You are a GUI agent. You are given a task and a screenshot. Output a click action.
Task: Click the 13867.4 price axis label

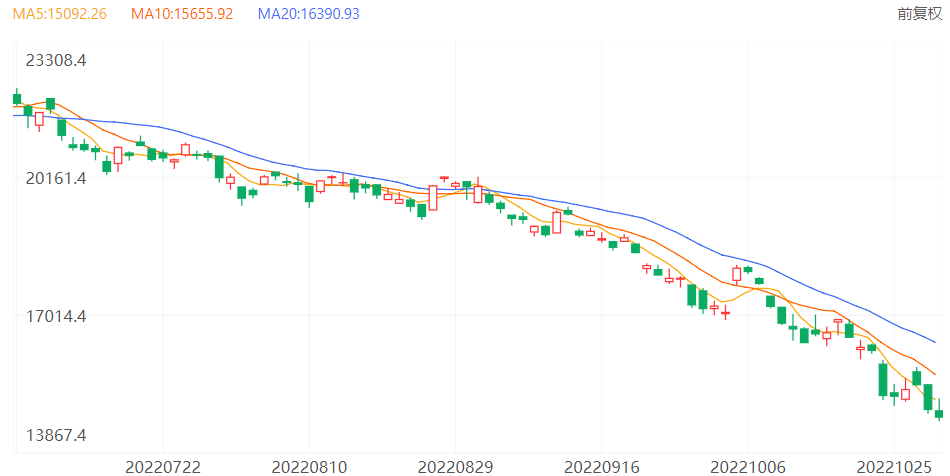(56, 435)
